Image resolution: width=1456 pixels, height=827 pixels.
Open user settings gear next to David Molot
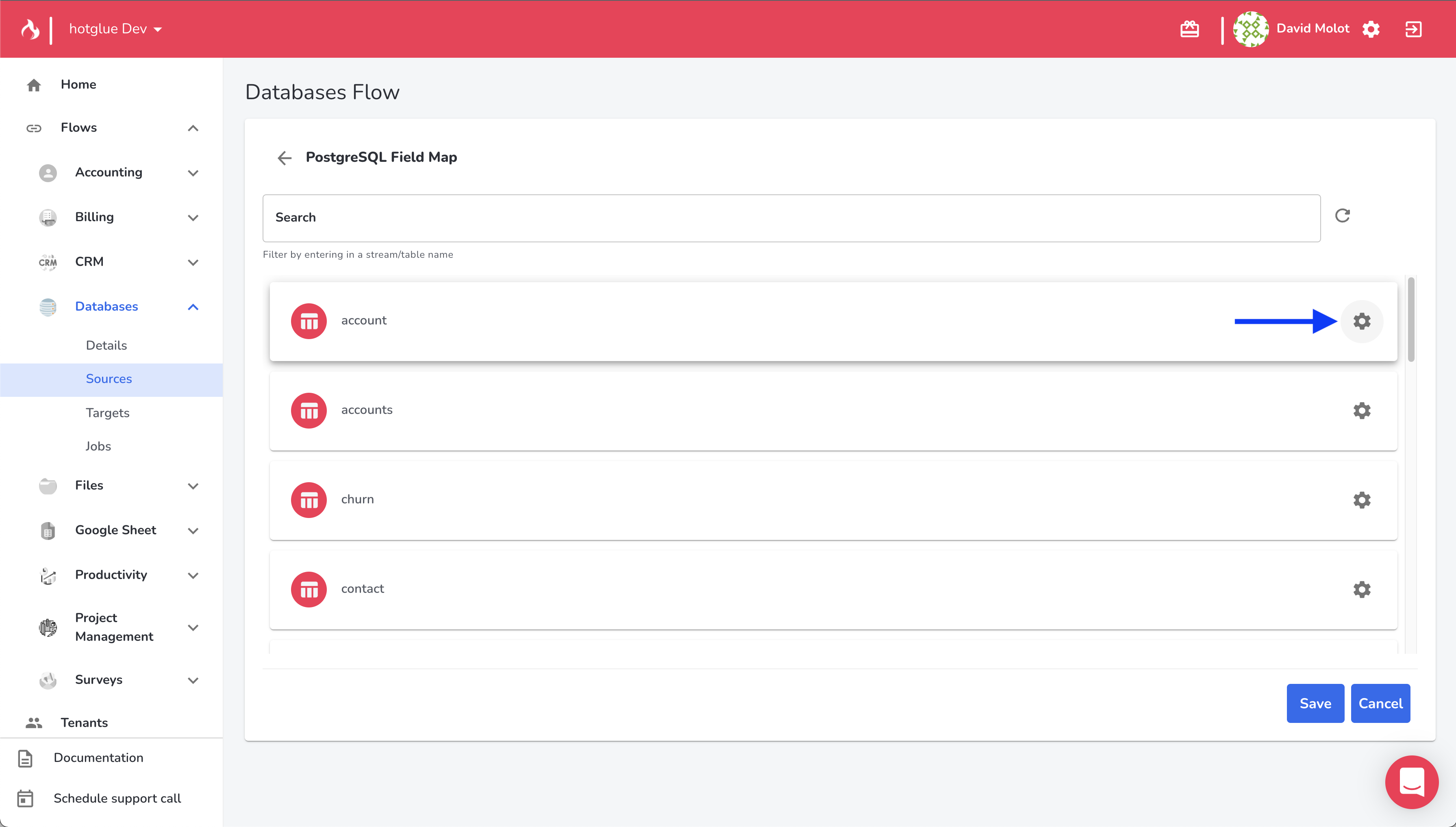(x=1371, y=29)
